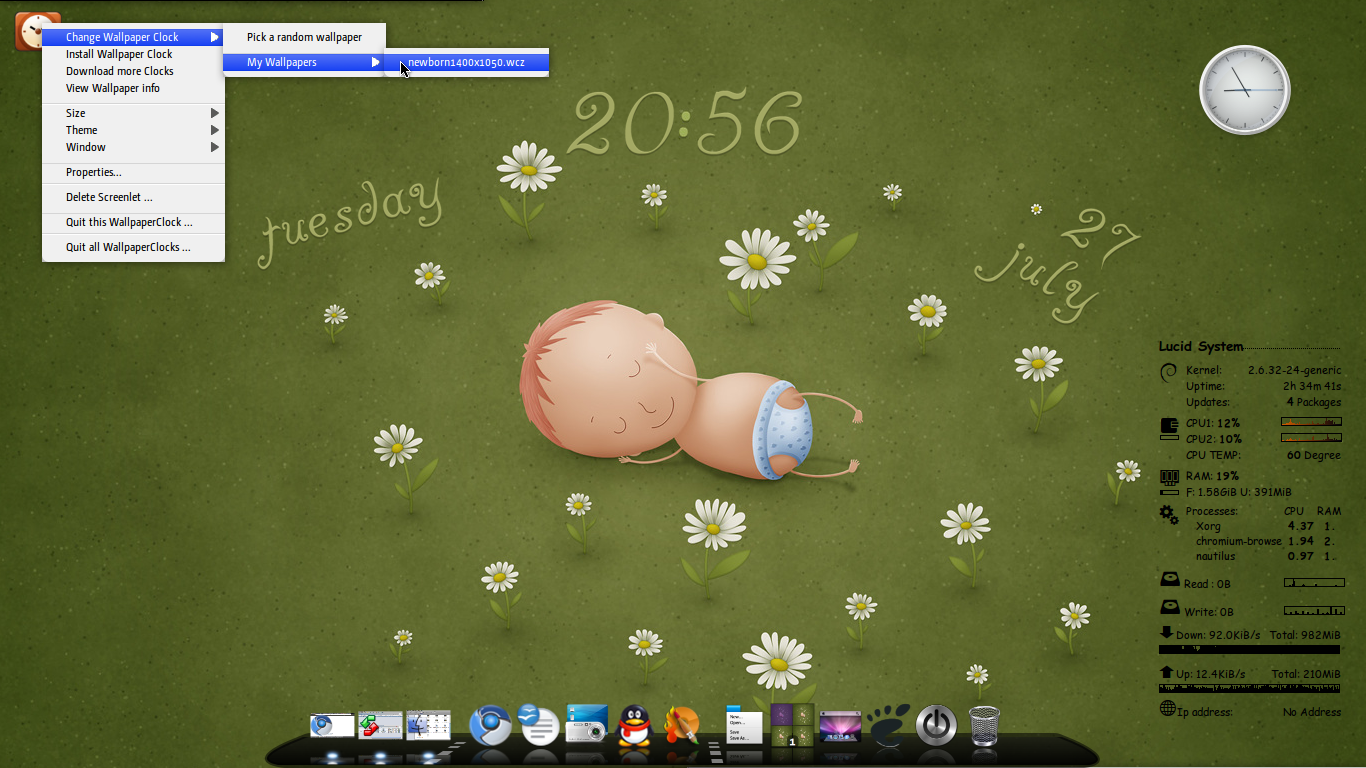Open View Wallpaper info
Viewport: 1366px width, 768px height.
tap(133, 88)
